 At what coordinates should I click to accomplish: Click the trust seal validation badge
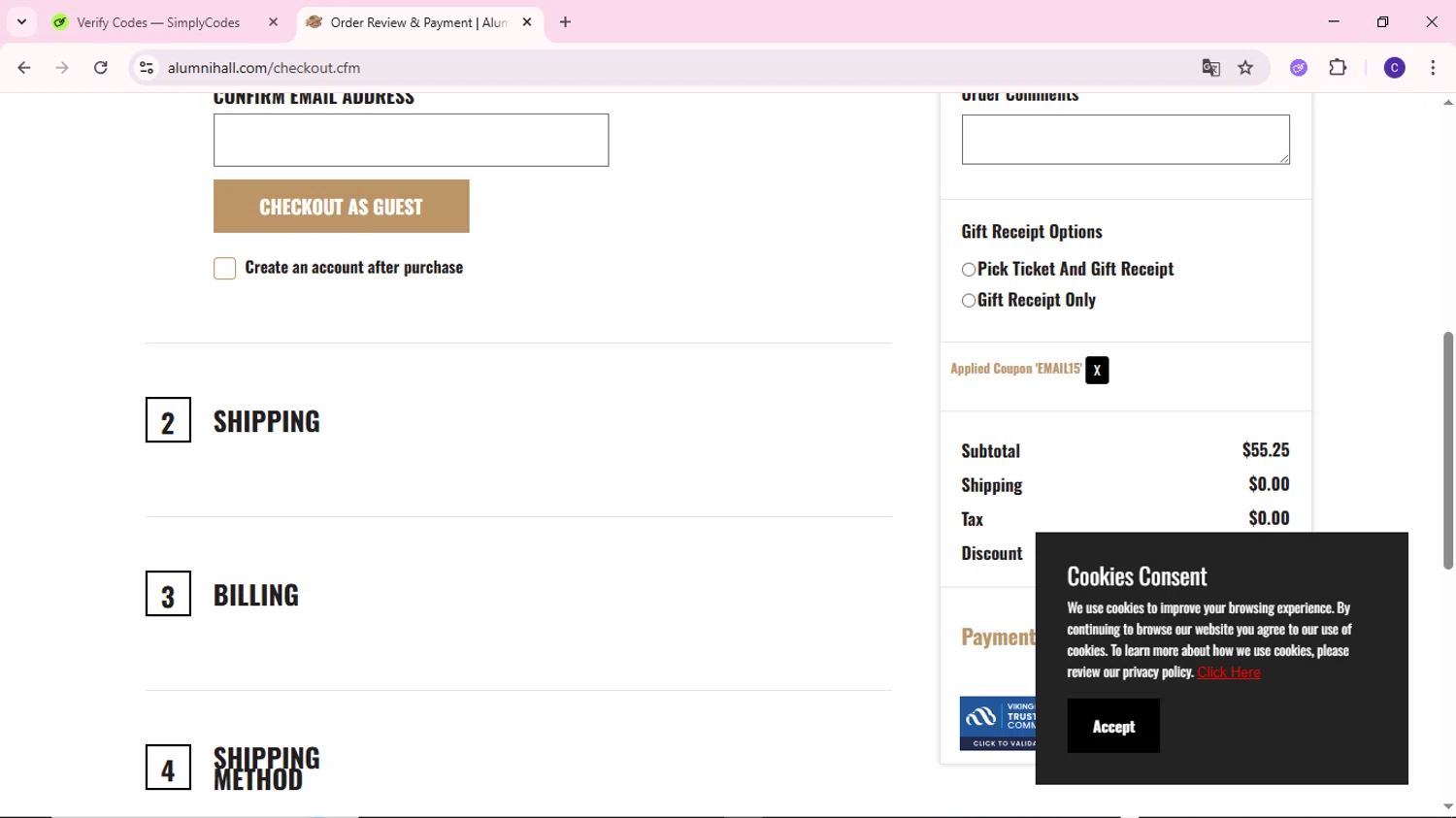(998, 723)
